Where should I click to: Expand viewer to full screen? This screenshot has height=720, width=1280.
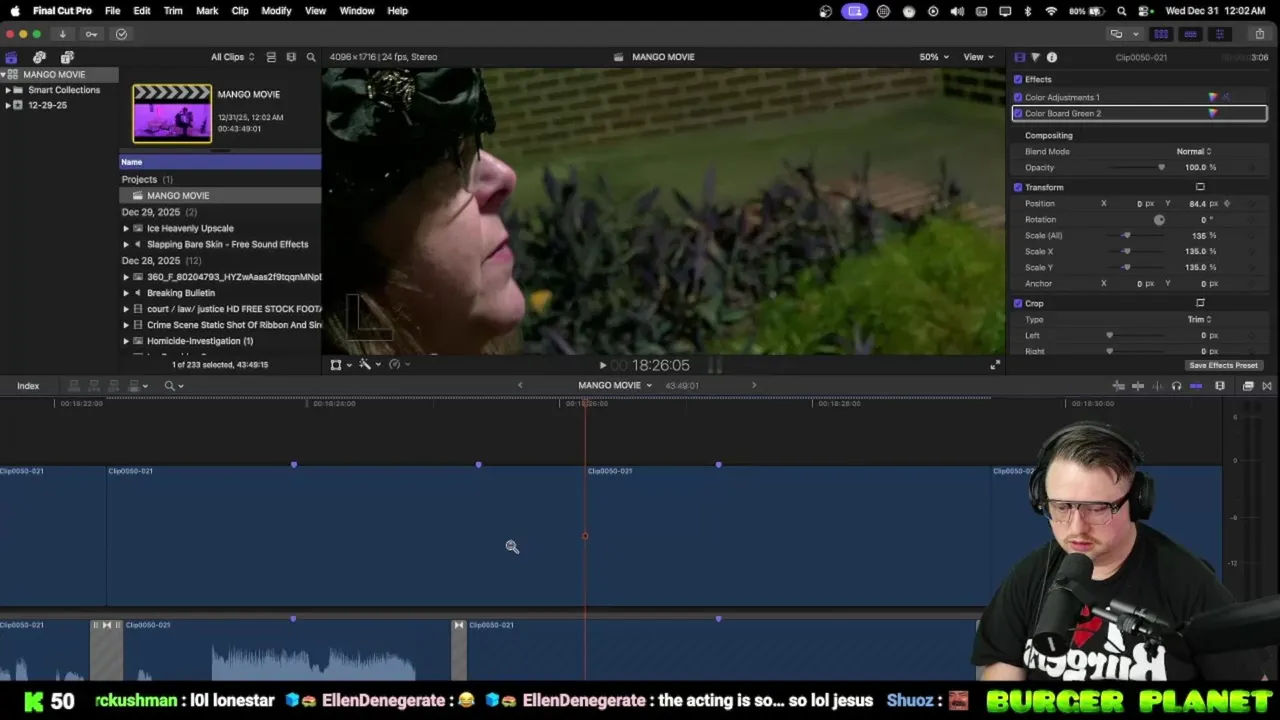[x=995, y=365]
